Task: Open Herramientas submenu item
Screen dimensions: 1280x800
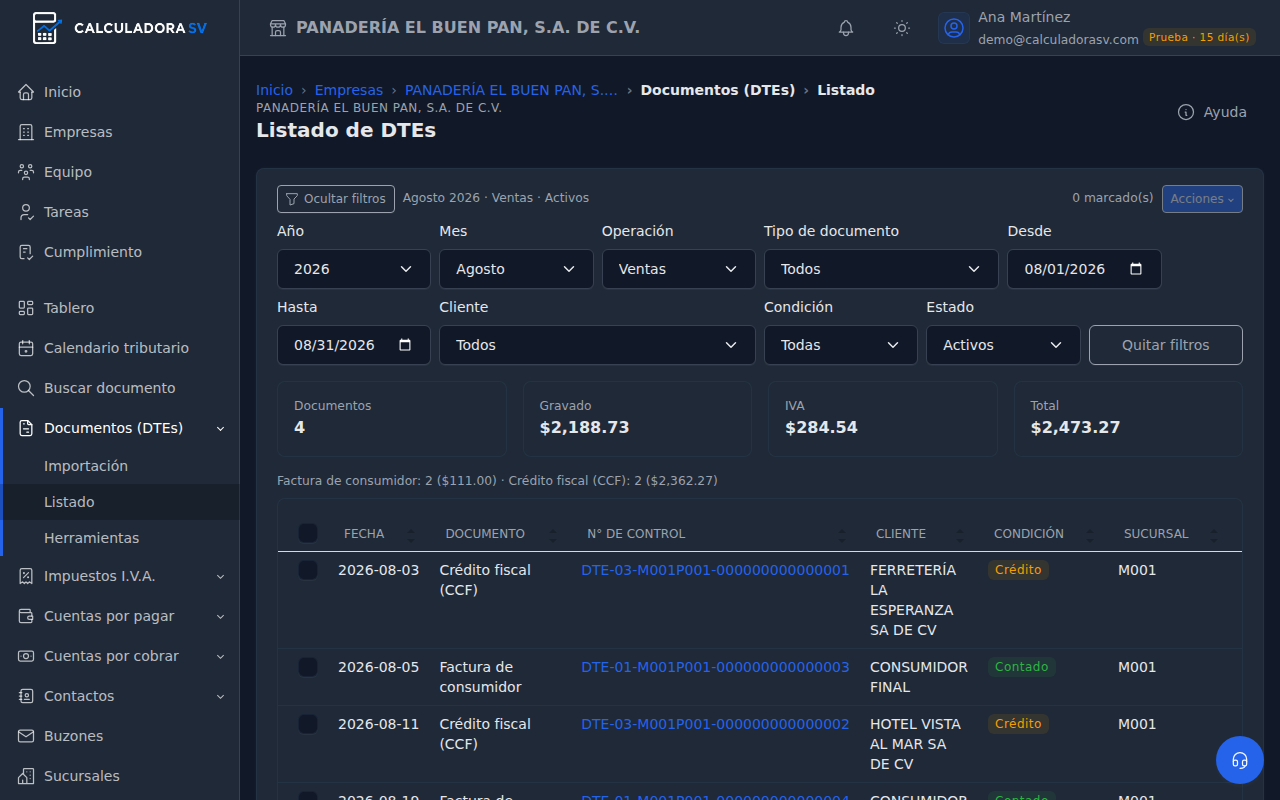Action: click(120, 538)
